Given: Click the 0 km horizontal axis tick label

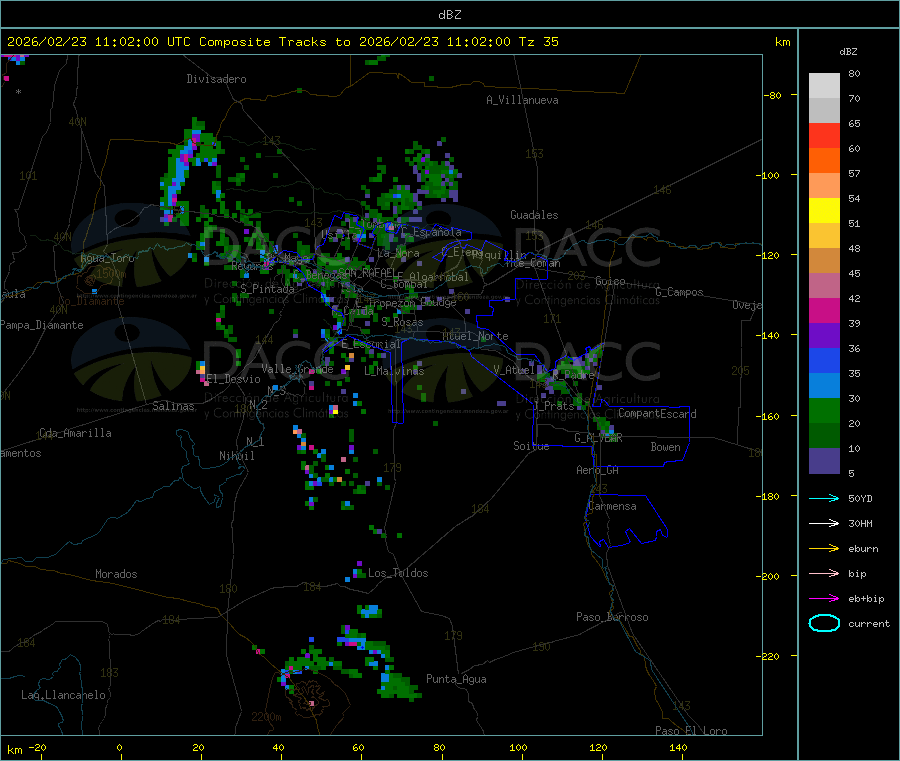Looking at the screenshot, I should pyautogui.click(x=119, y=747).
